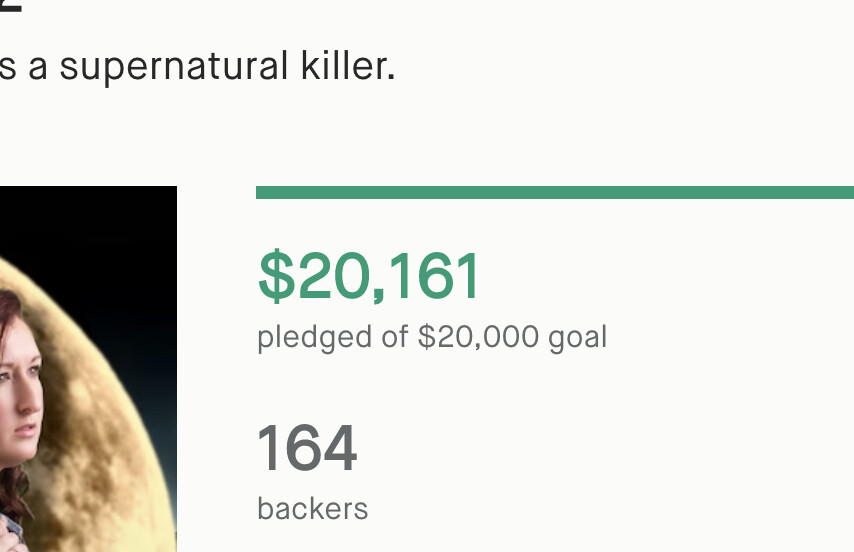Click the dollar sign of $20,161
The width and height of the screenshot is (854, 552).
pos(275,277)
